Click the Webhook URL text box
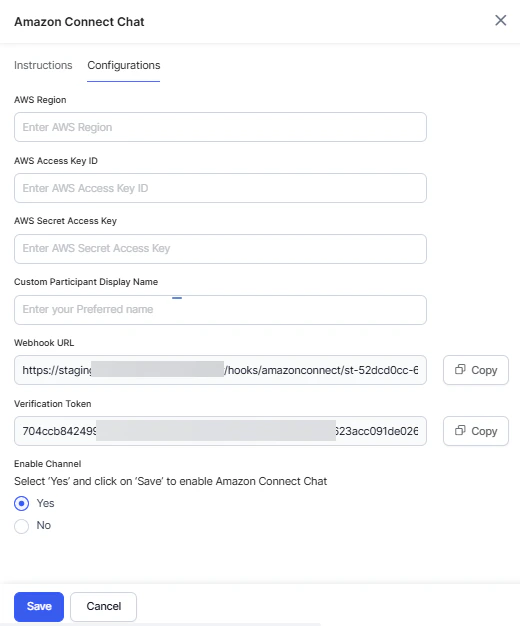 (x=220, y=370)
